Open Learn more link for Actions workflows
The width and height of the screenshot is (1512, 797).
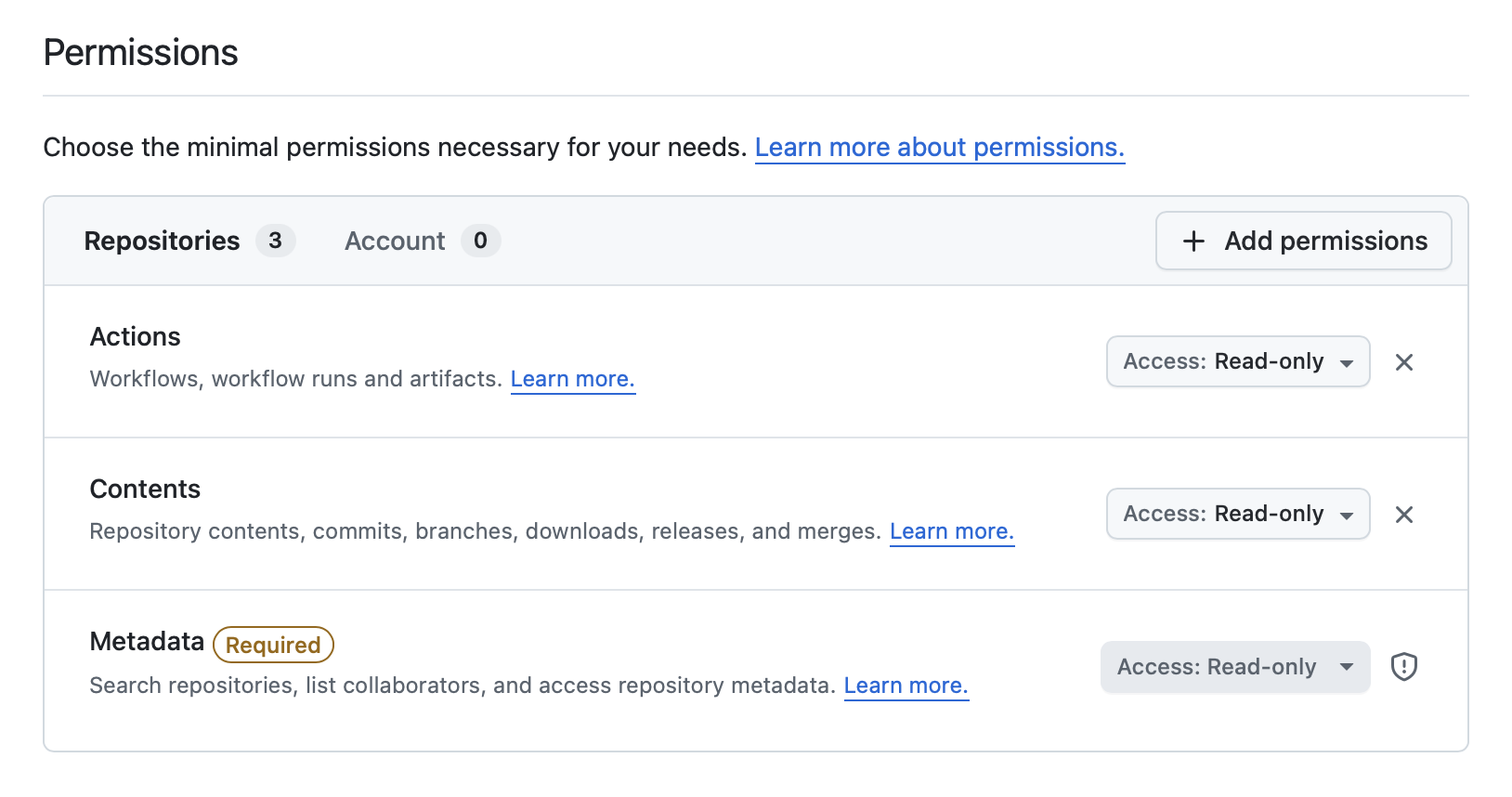(572, 379)
